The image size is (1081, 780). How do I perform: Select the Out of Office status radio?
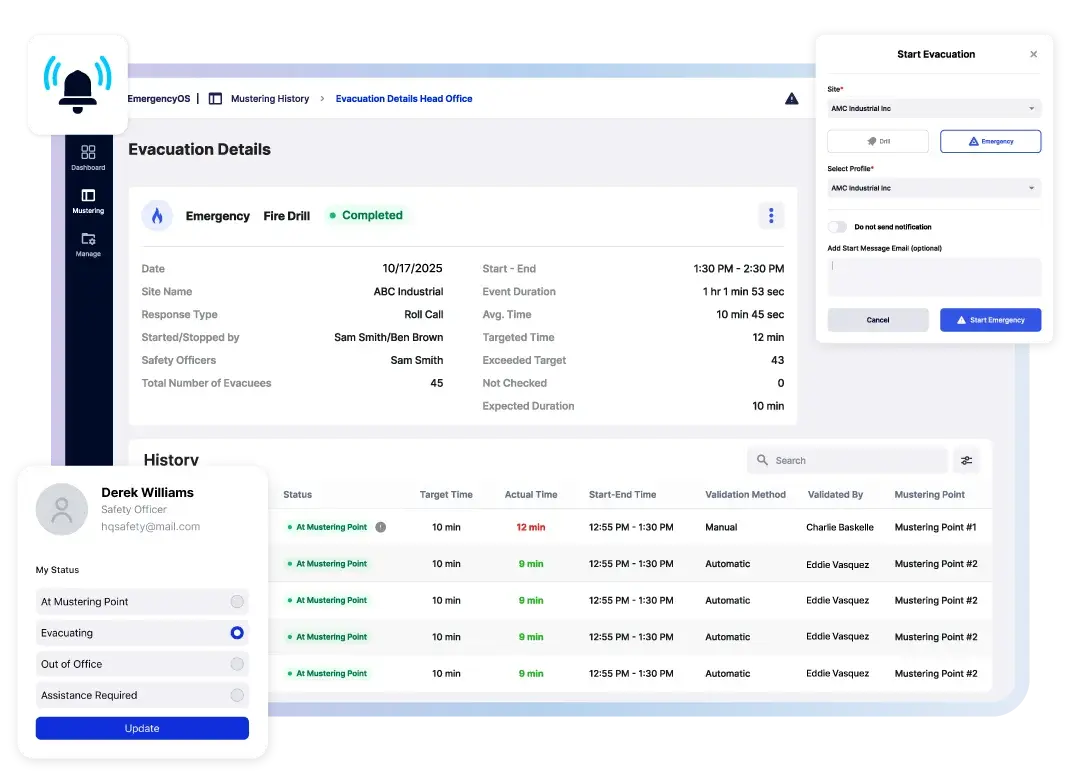(236, 664)
